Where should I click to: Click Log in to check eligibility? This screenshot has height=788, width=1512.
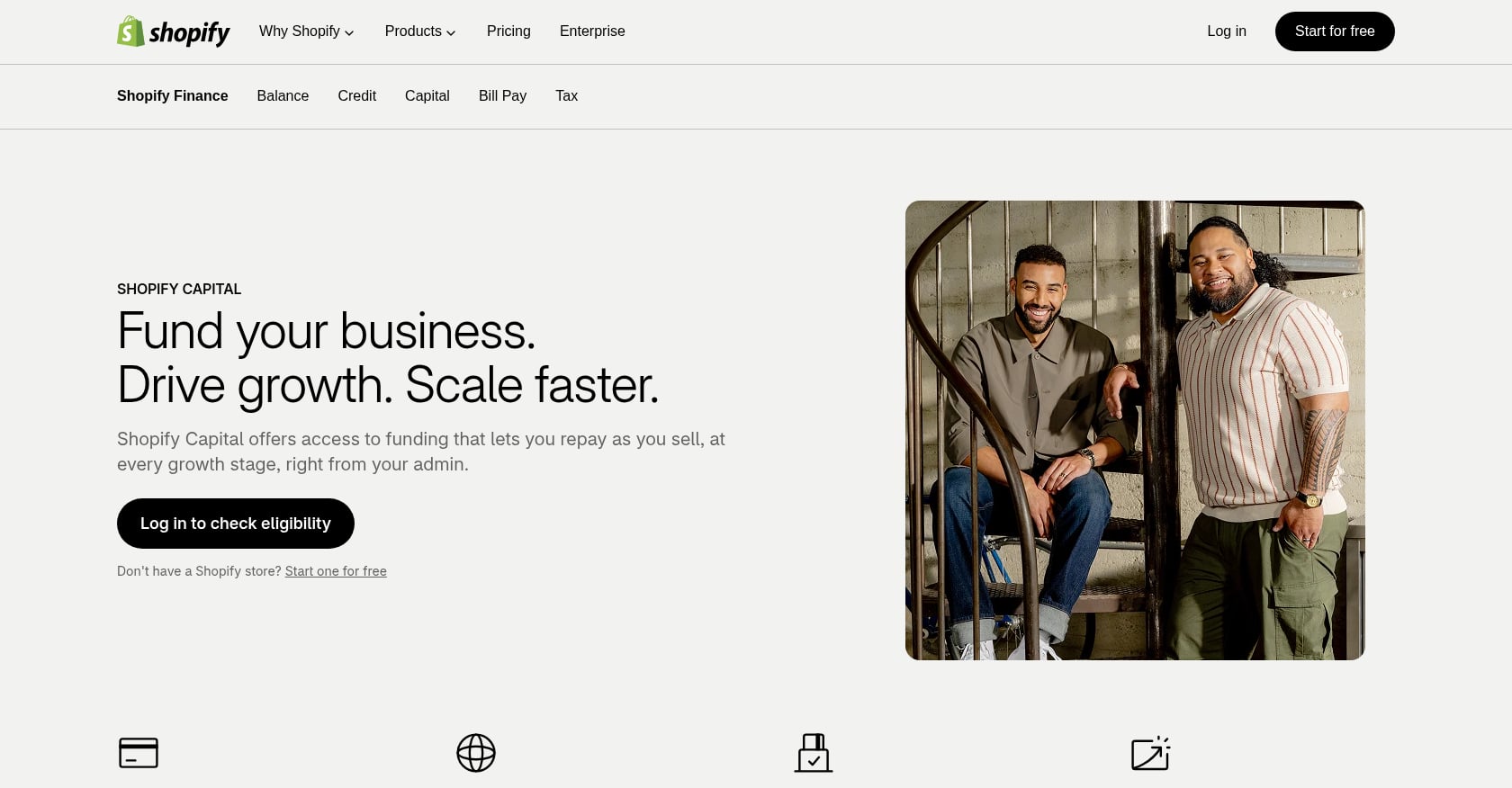(x=236, y=524)
